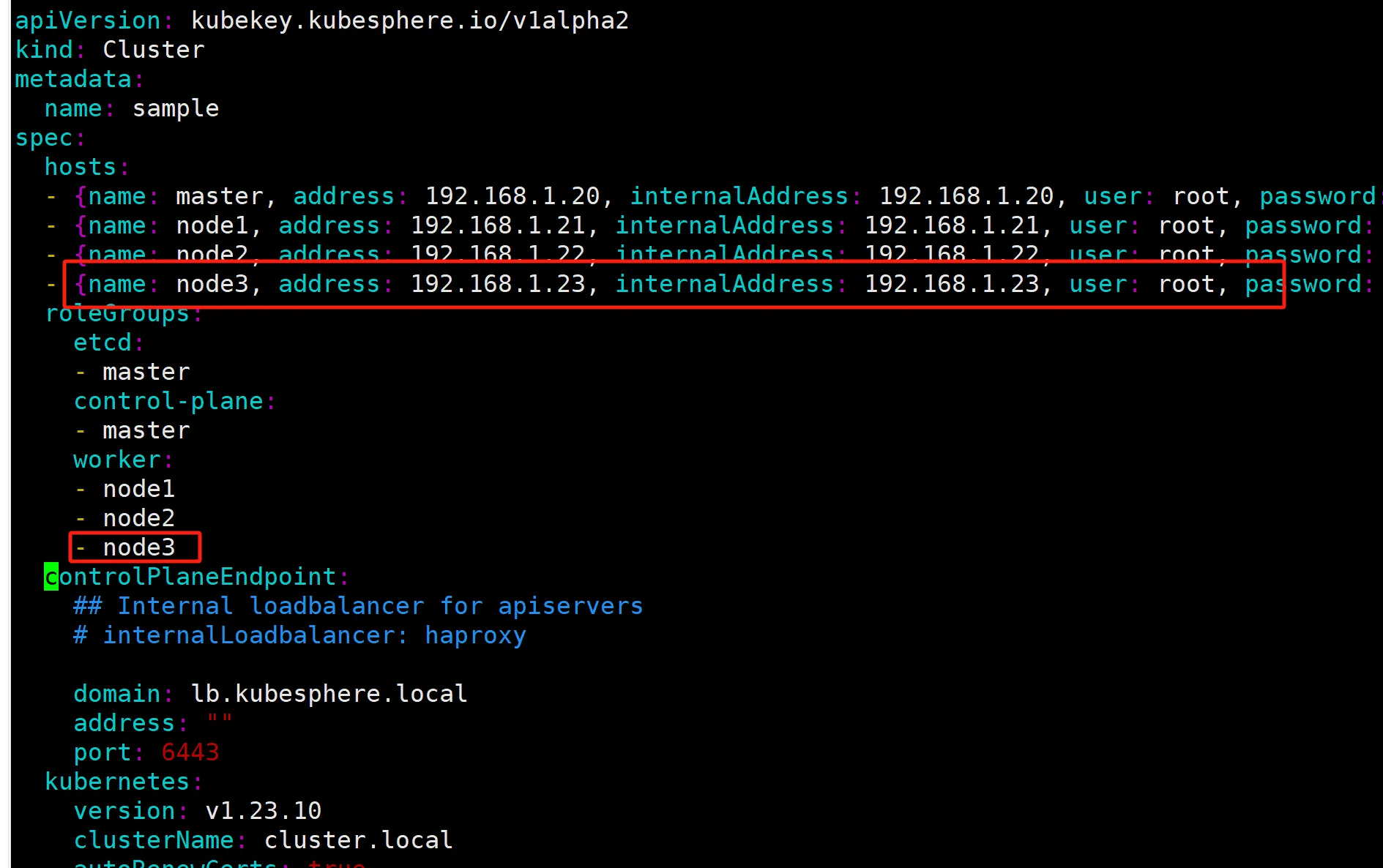Click node2 entry under worker
Viewport: 1383px width, 868px height.
point(139,518)
